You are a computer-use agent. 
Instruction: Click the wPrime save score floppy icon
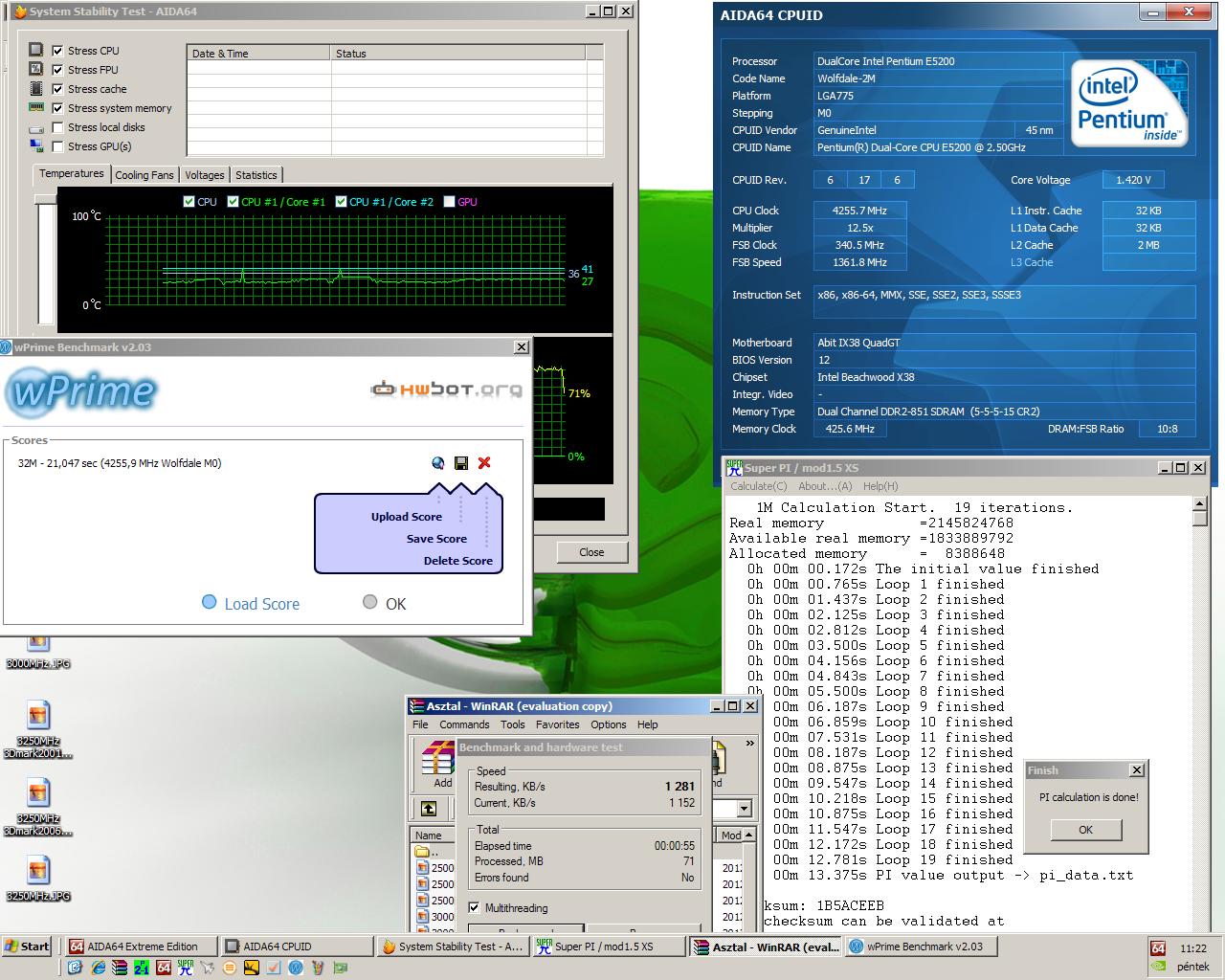click(x=461, y=463)
